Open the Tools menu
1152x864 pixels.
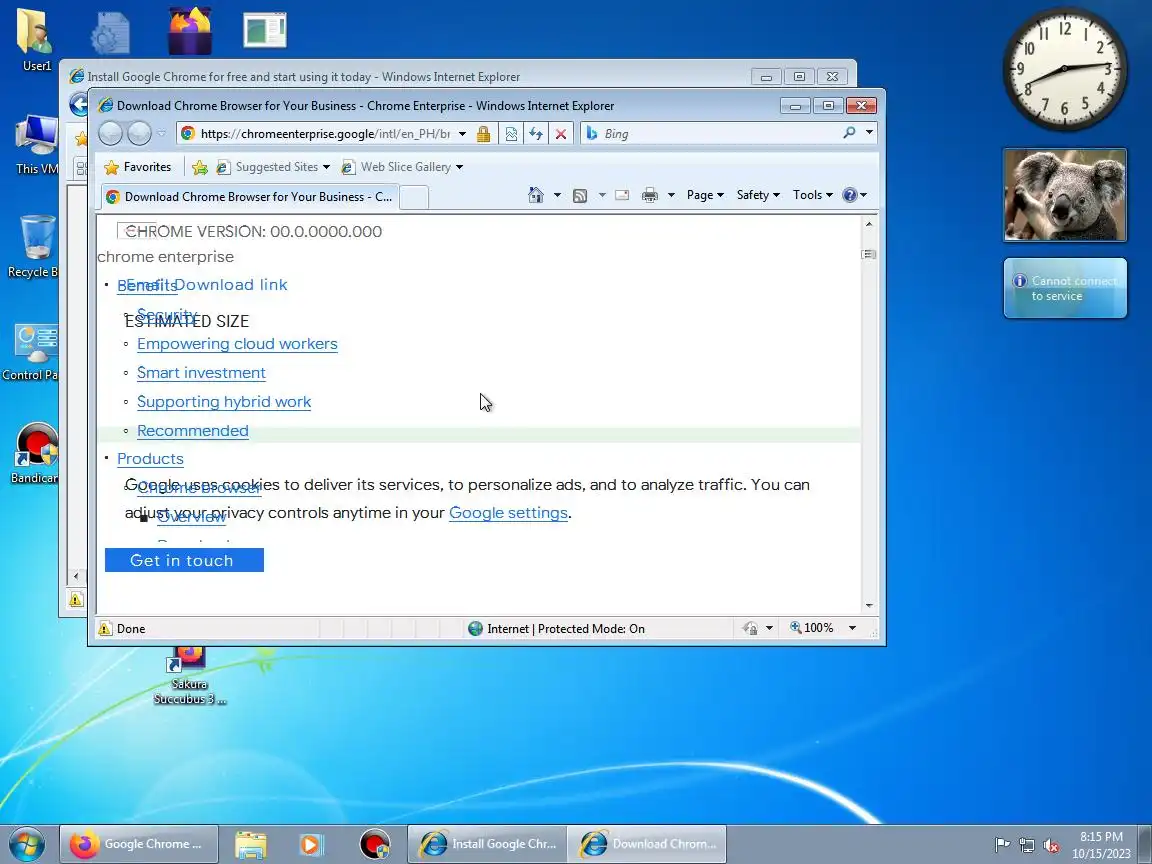coord(813,195)
